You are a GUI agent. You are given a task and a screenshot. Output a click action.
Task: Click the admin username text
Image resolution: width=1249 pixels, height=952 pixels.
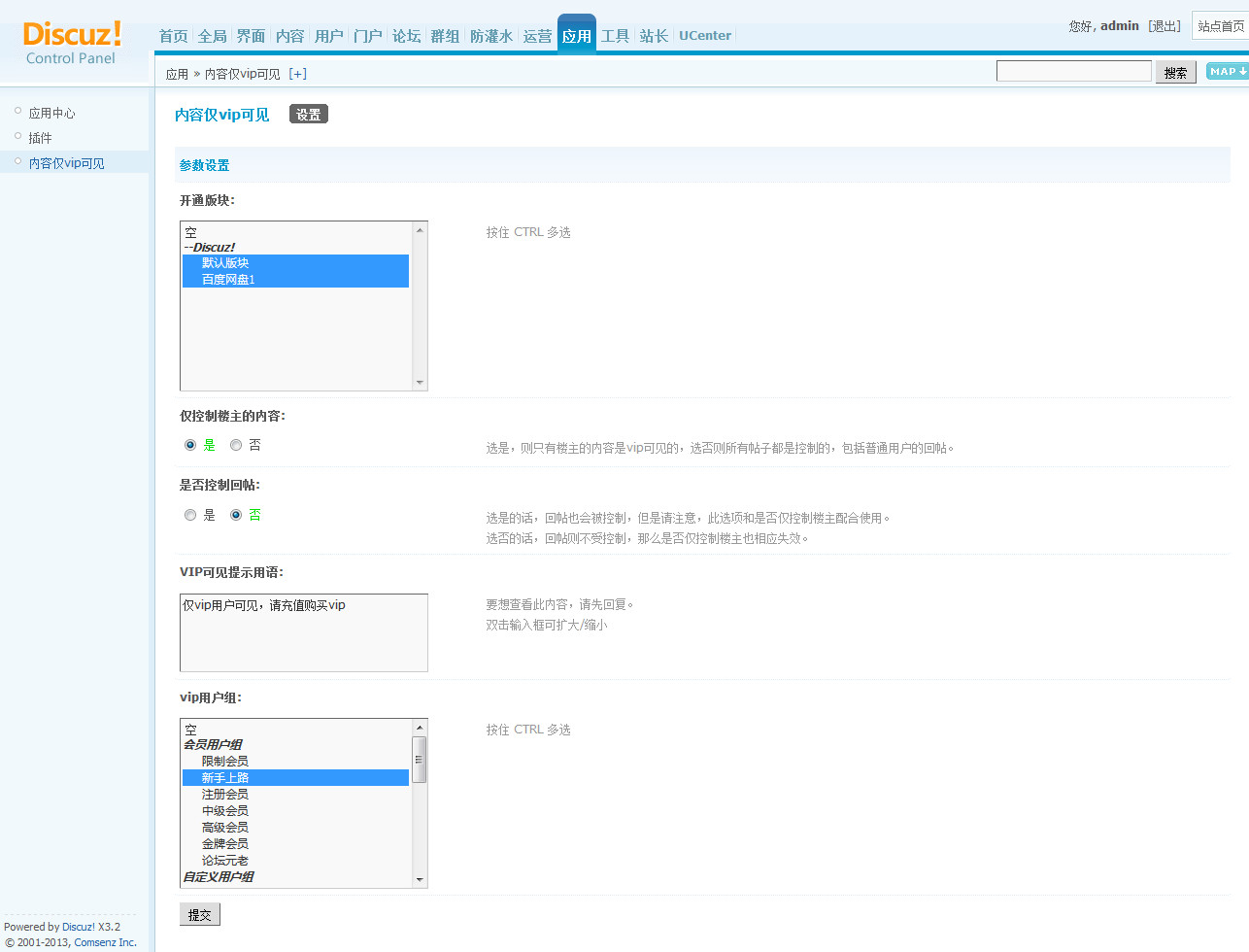click(x=1120, y=26)
